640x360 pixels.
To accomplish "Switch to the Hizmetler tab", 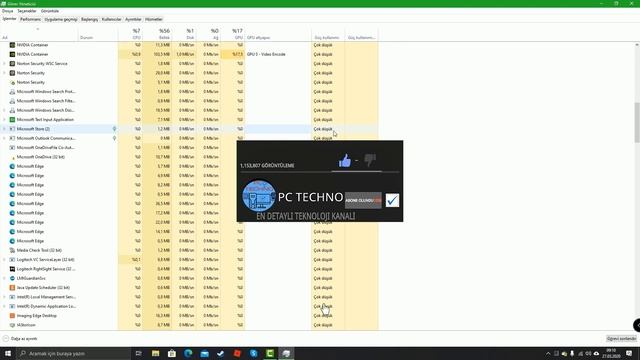I will 154,19.
